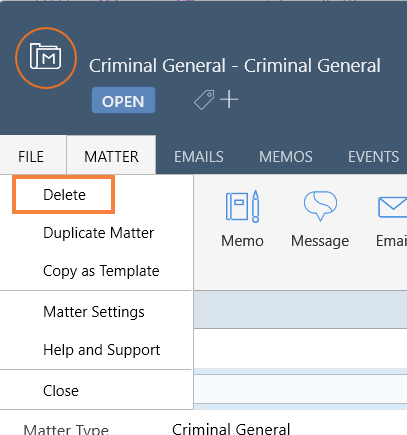The width and height of the screenshot is (407, 435).
Task: Open the FILE menu tab
Action: pyautogui.click(x=31, y=157)
